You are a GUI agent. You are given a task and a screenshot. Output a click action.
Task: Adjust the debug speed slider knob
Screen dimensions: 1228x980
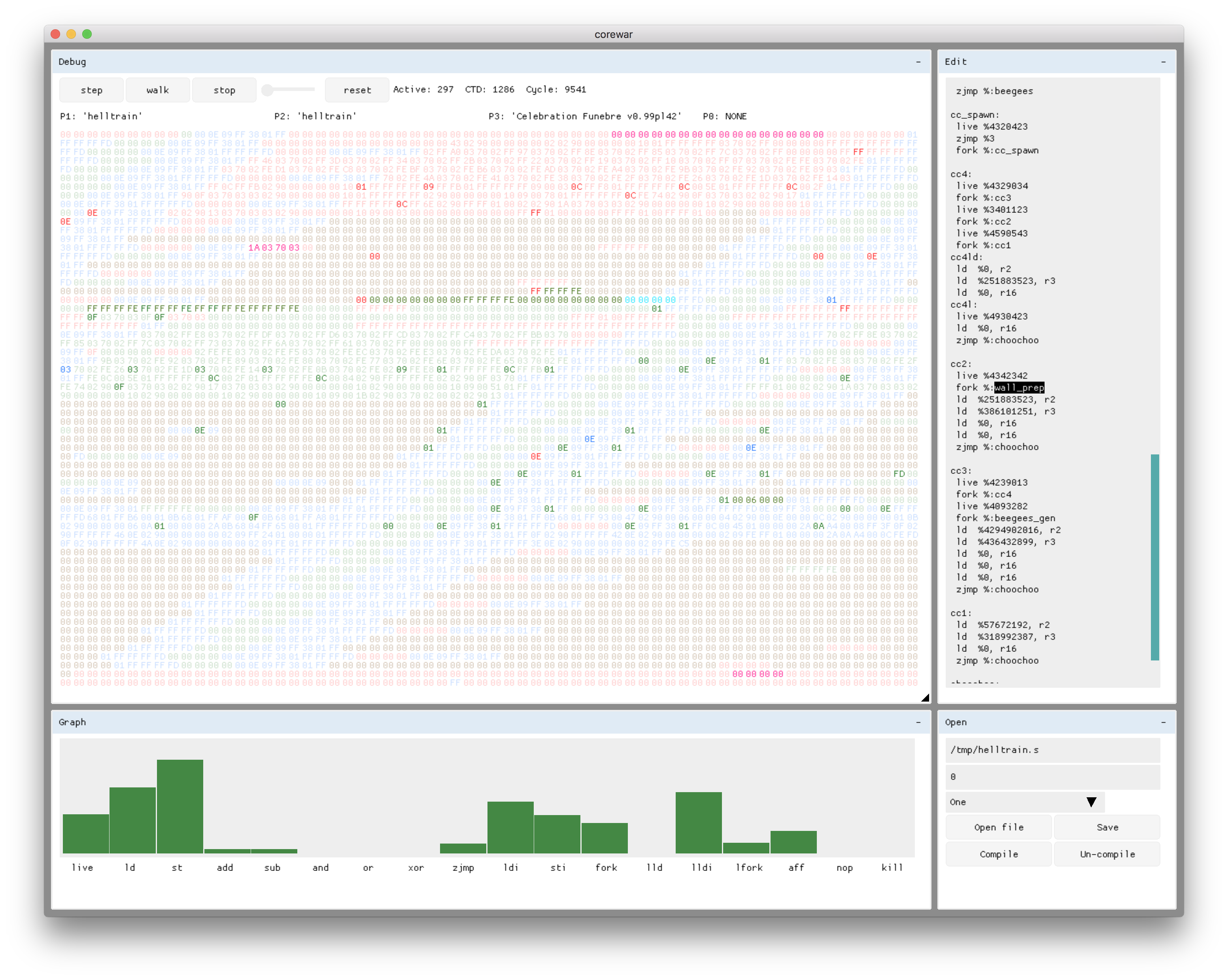(x=267, y=89)
